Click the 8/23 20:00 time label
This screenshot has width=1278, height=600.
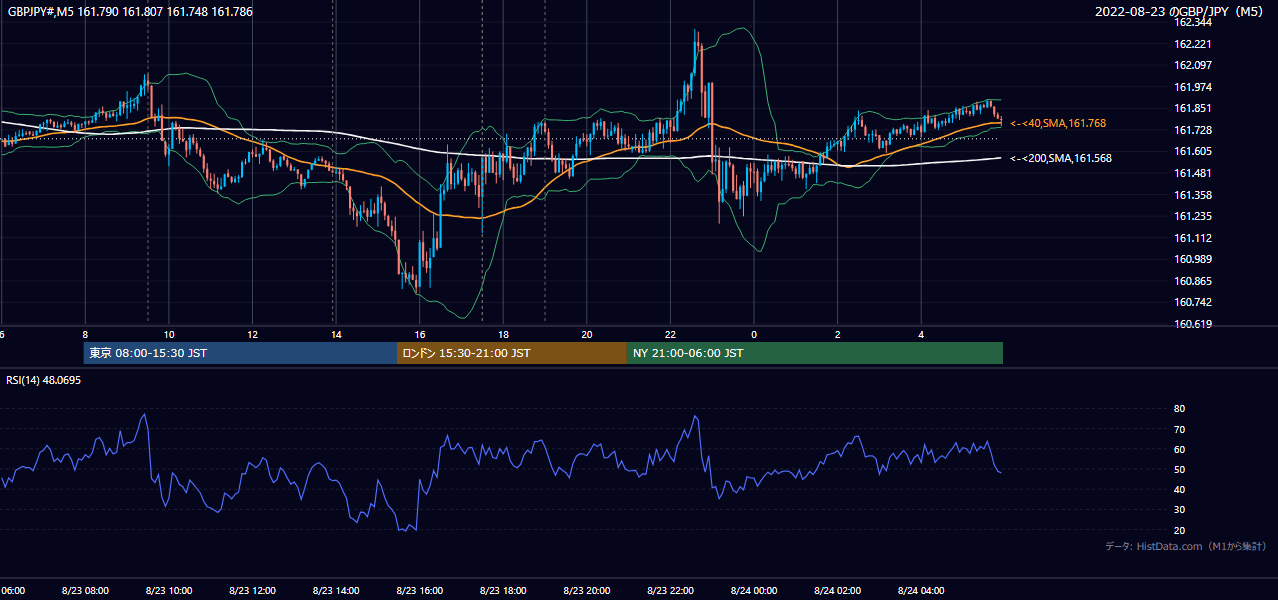coord(587,591)
